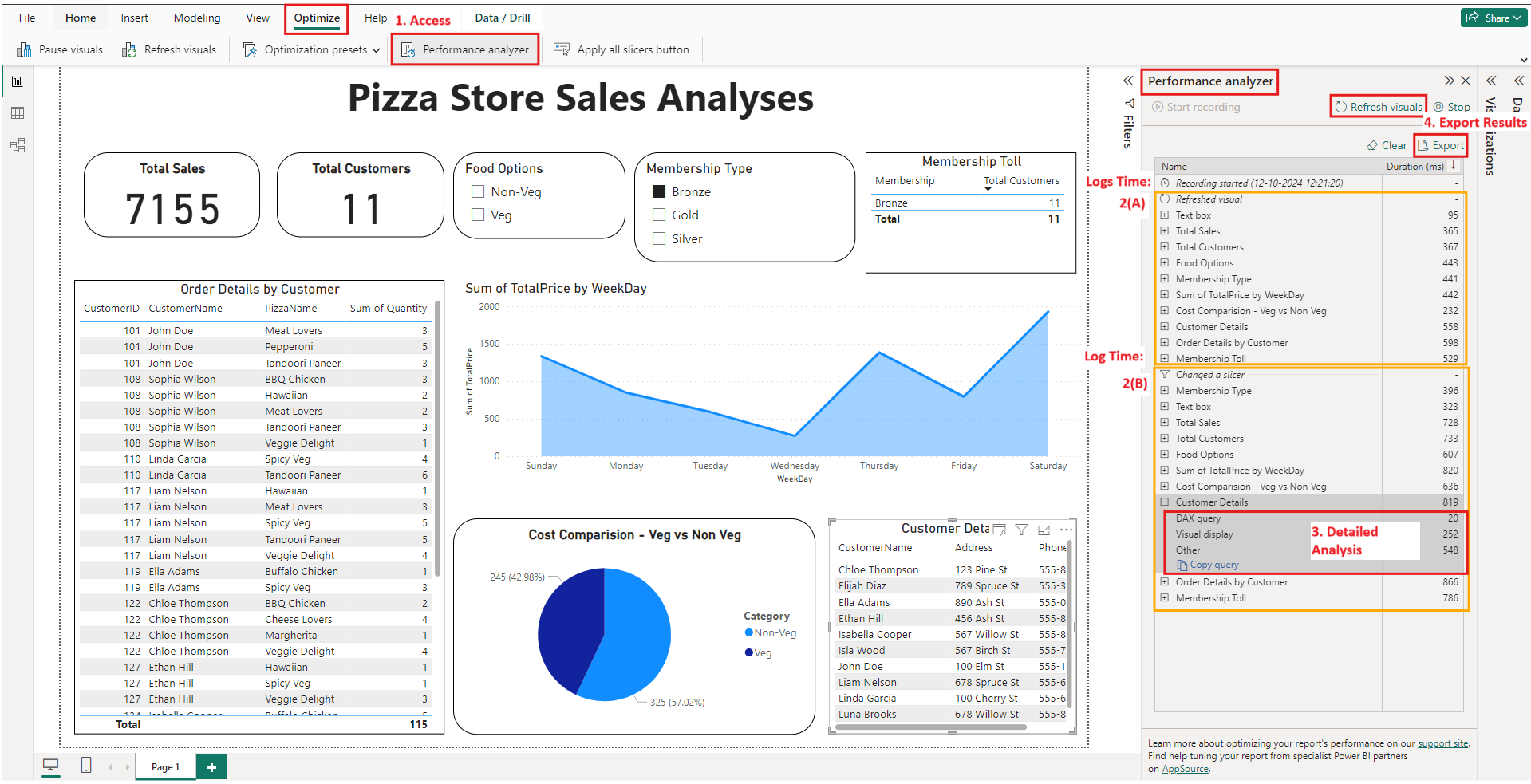Viewport: 1531px width, 784px height.
Task: Click the Saturday point on the area chart
Action: coord(1048,311)
